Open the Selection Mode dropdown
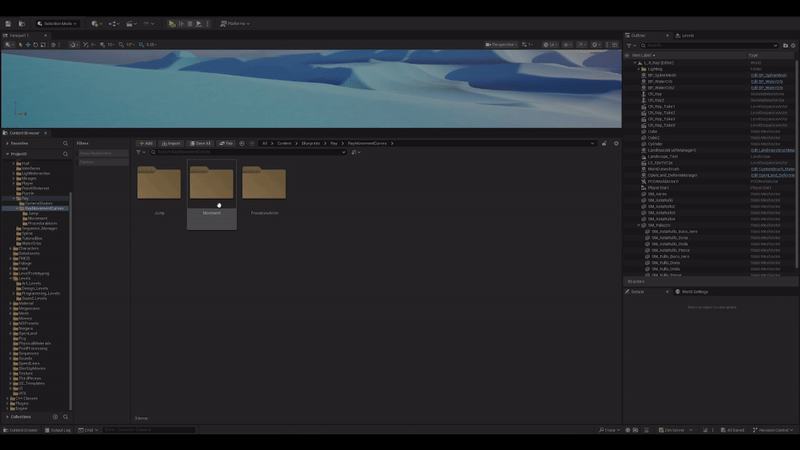Screen dimensions: 800x450 pos(57,23)
